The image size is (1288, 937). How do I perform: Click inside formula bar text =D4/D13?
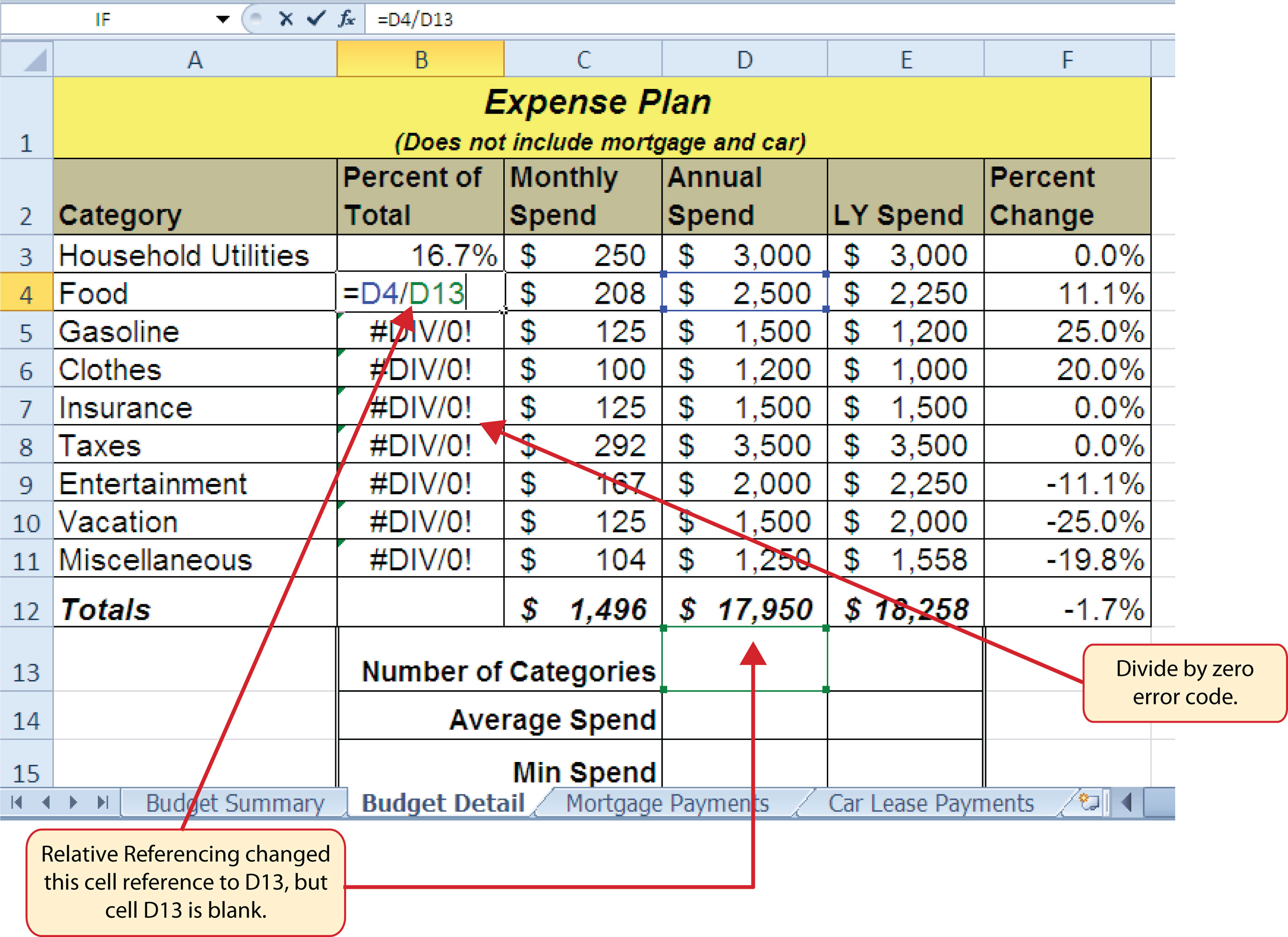coord(414,20)
